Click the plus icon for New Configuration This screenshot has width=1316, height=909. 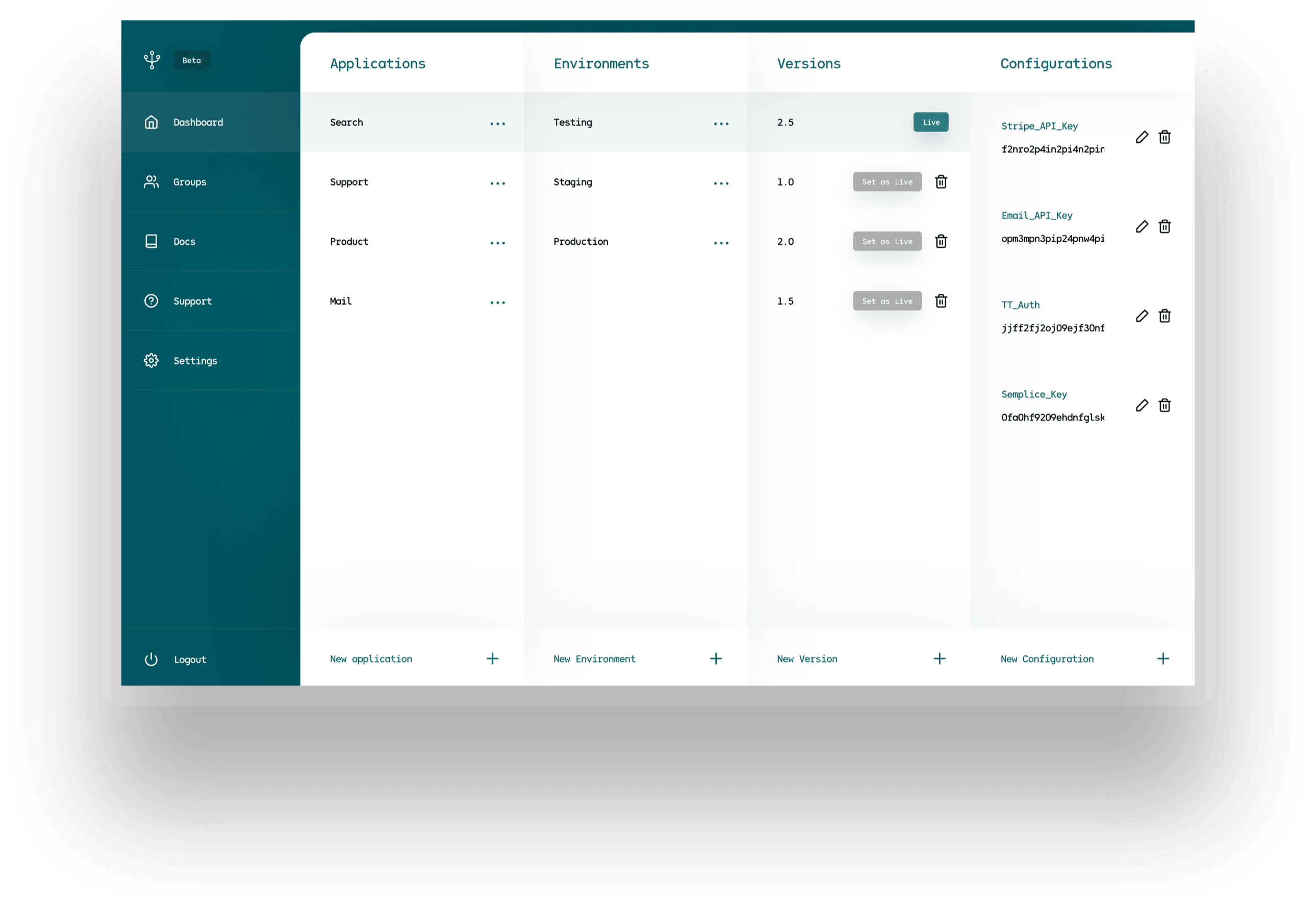pyautogui.click(x=1163, y=659)
